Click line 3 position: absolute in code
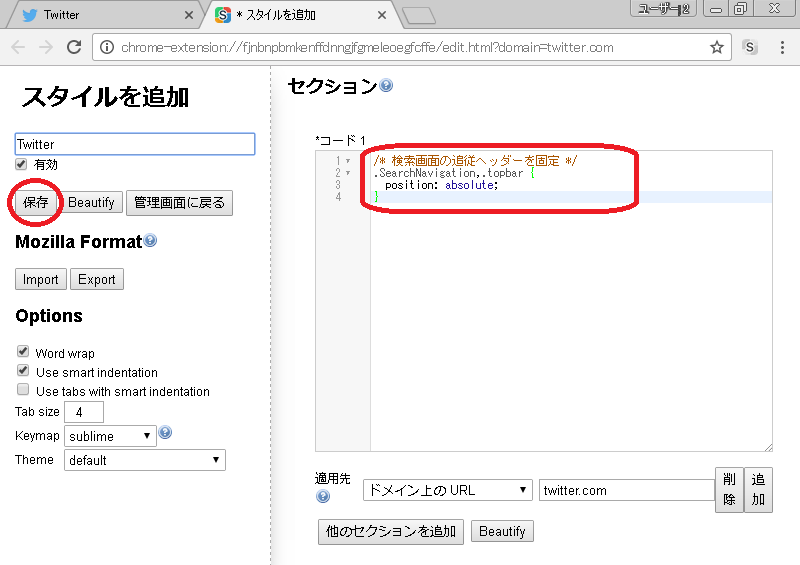The image size is (800, 565). coord(441,185)
